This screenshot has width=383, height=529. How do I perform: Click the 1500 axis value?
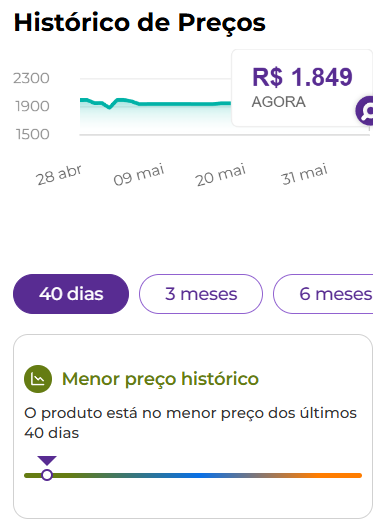click(x=32, y=134)
